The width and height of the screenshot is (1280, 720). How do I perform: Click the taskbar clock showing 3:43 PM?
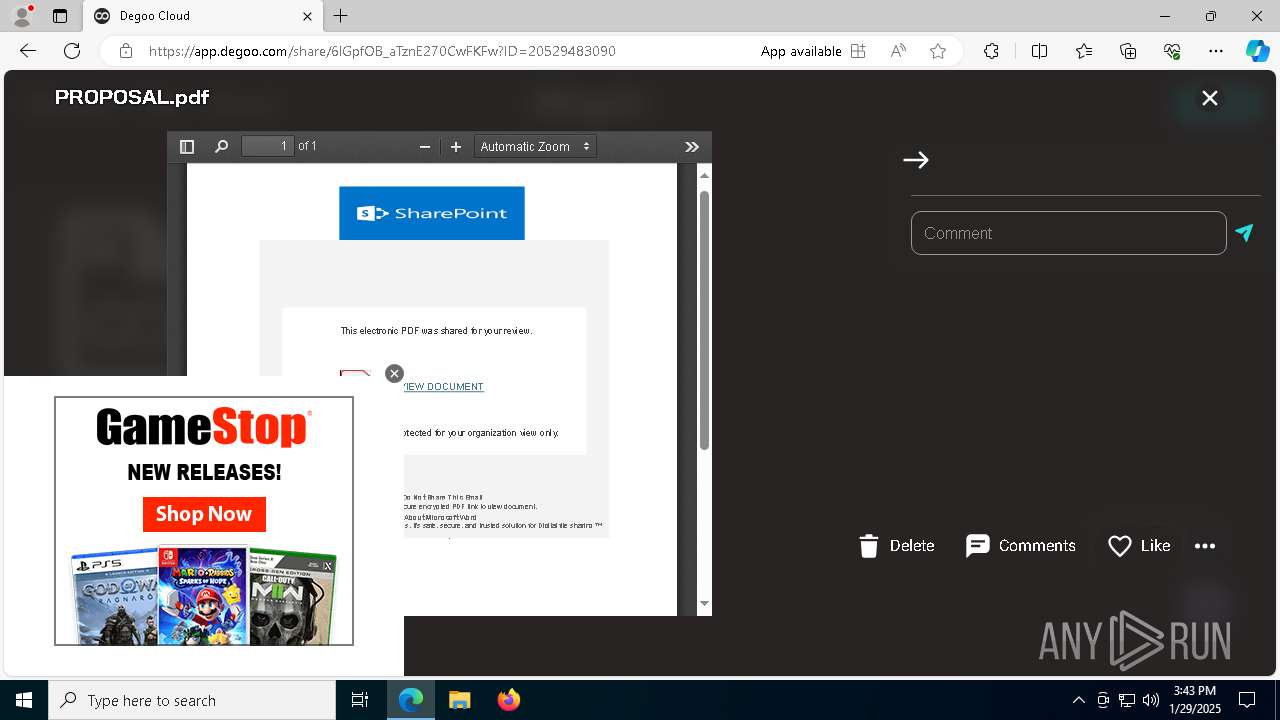point(1195,700)
